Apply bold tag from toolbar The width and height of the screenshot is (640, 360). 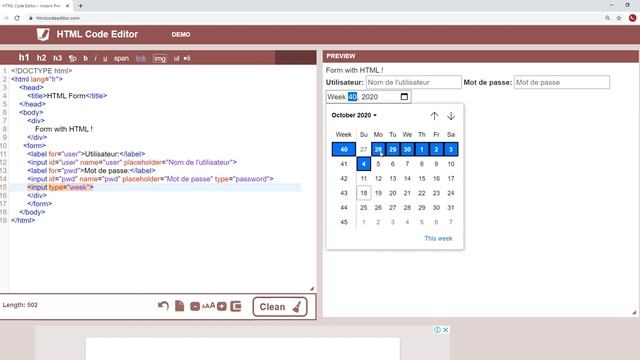point(85,58)
